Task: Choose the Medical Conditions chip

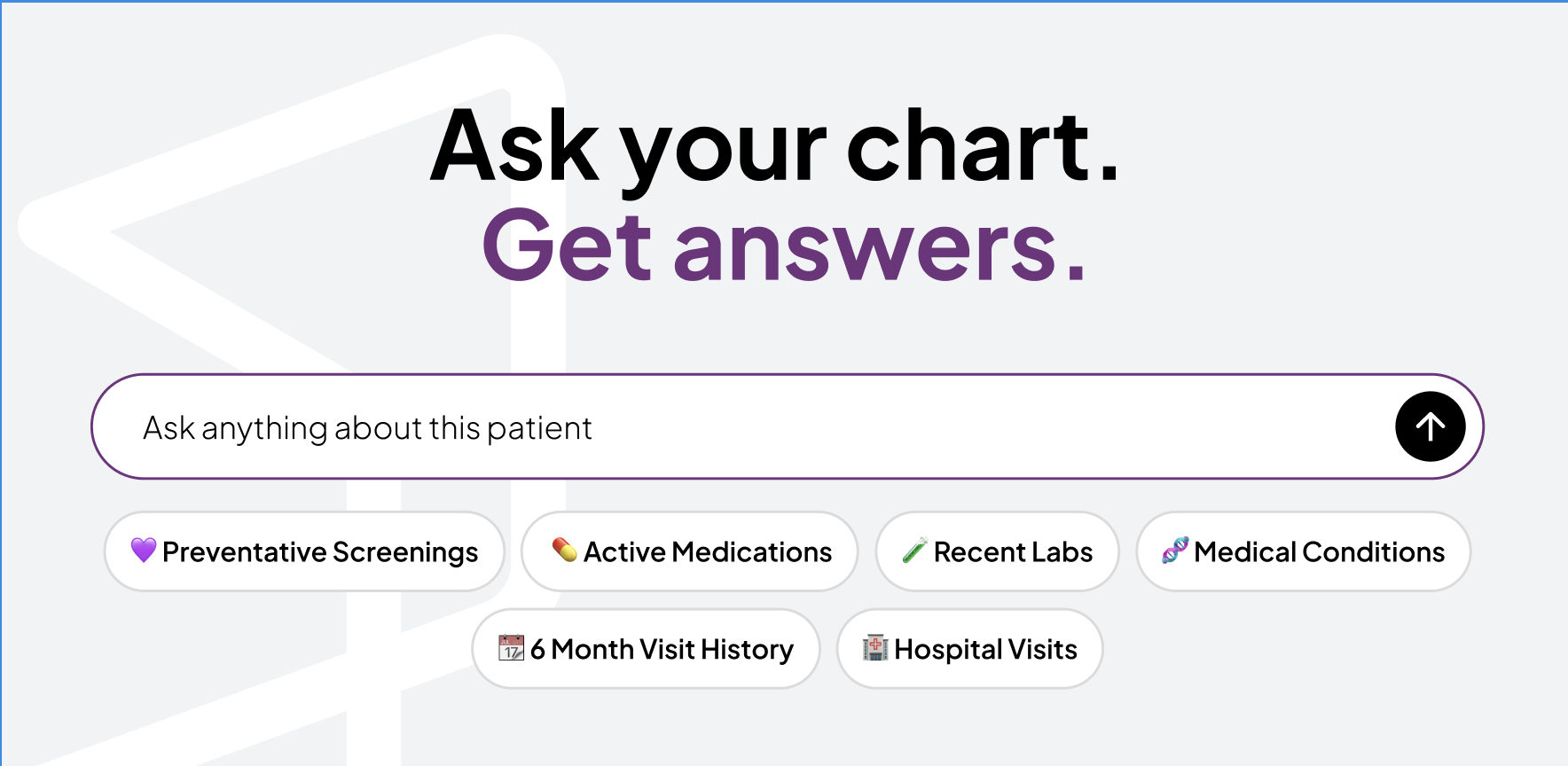Action: pos(1302,551)
